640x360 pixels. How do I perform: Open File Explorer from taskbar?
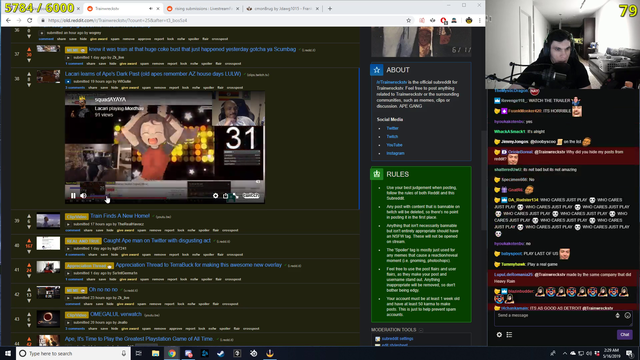156,353
